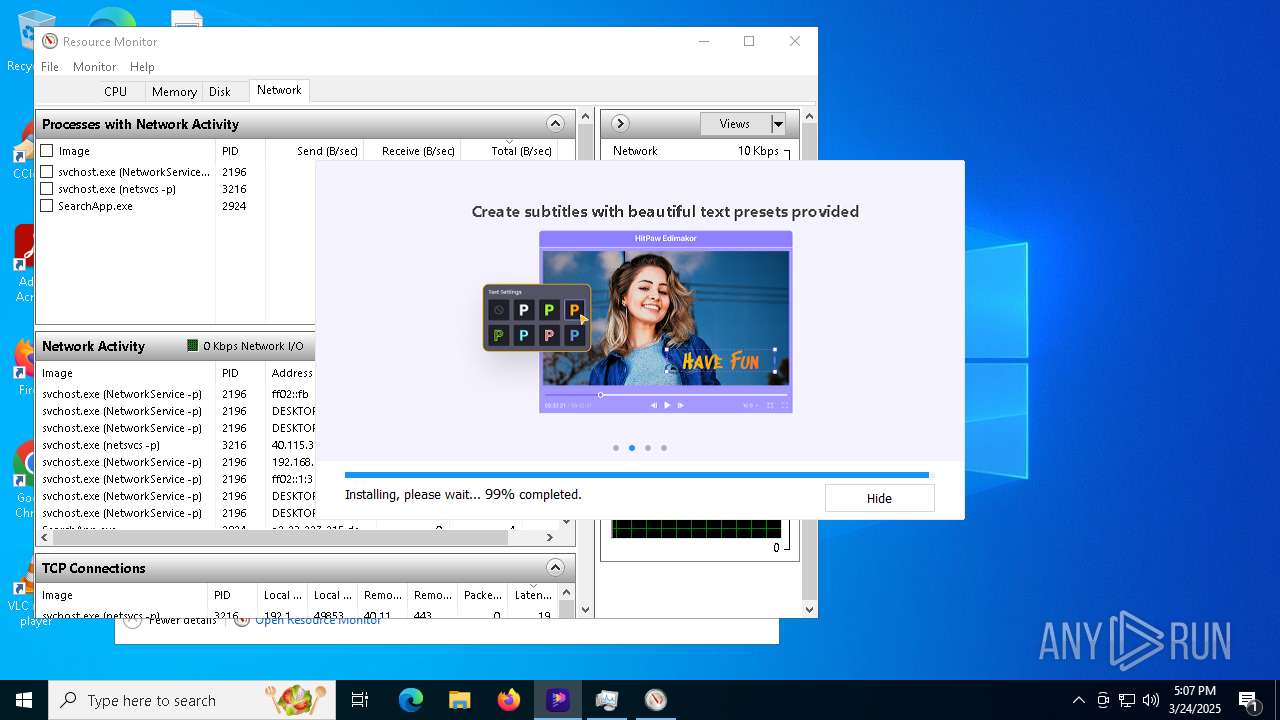Select the third slide indicator dot

point(648,448)
